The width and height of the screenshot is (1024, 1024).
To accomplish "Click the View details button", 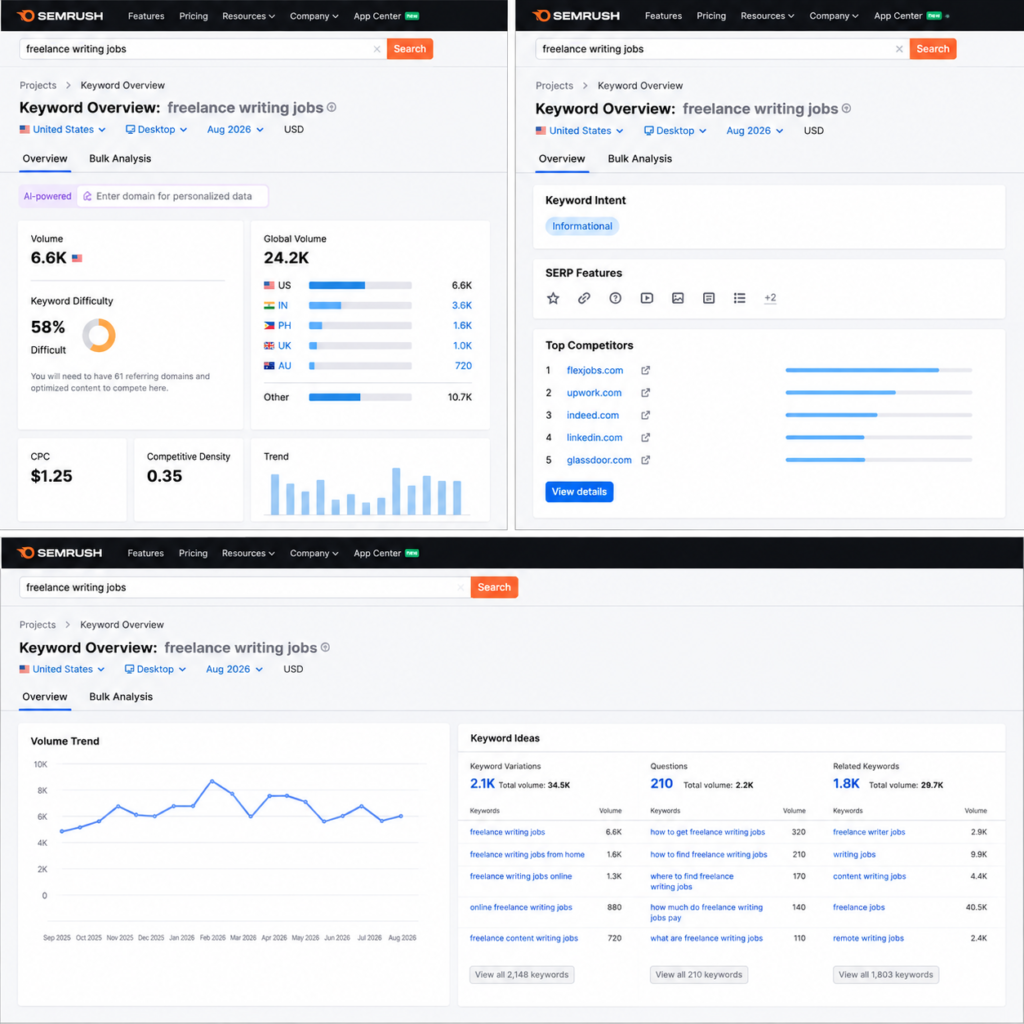I will pos(579,492).
